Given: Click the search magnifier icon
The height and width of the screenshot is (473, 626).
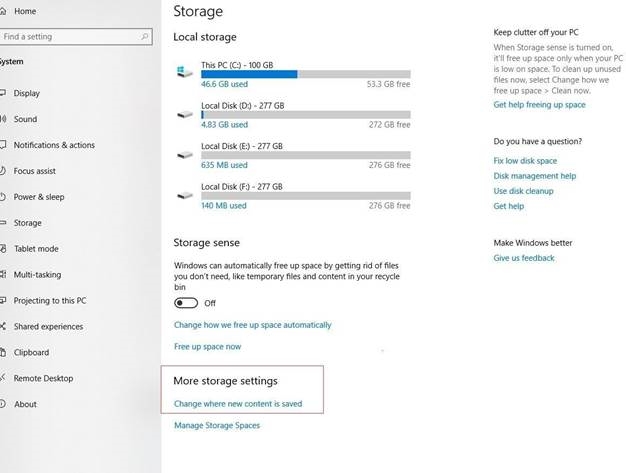Looking at the screenshot, I should tap(145, 37).
